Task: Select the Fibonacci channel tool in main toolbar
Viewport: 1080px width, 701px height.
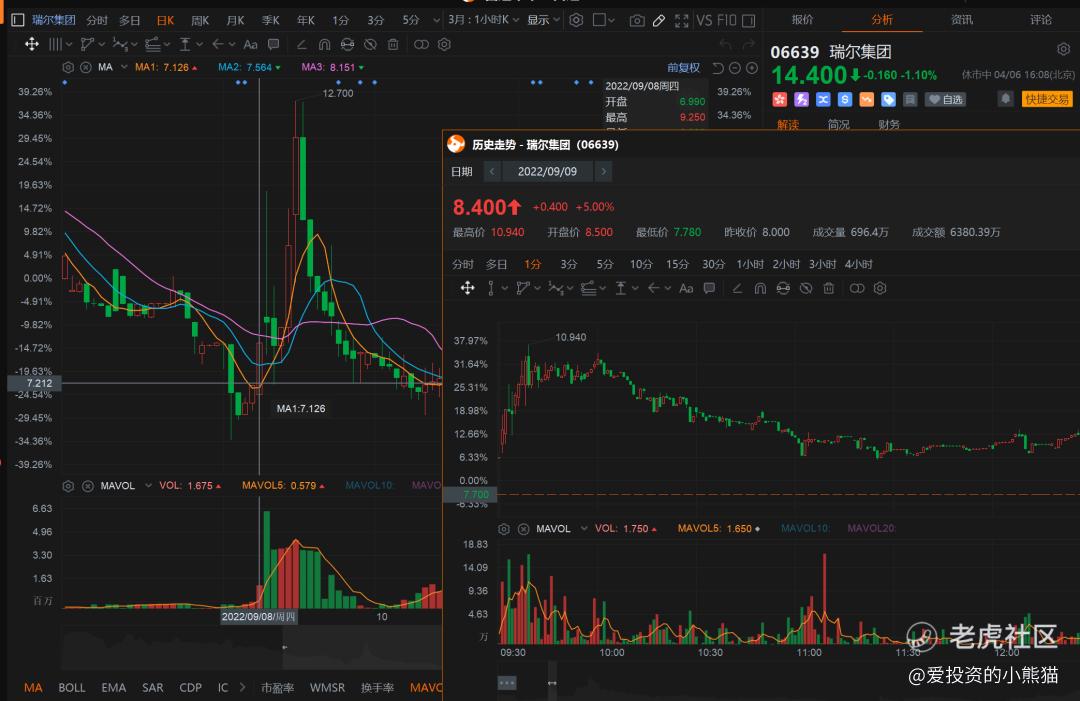Action: [153, 45]
